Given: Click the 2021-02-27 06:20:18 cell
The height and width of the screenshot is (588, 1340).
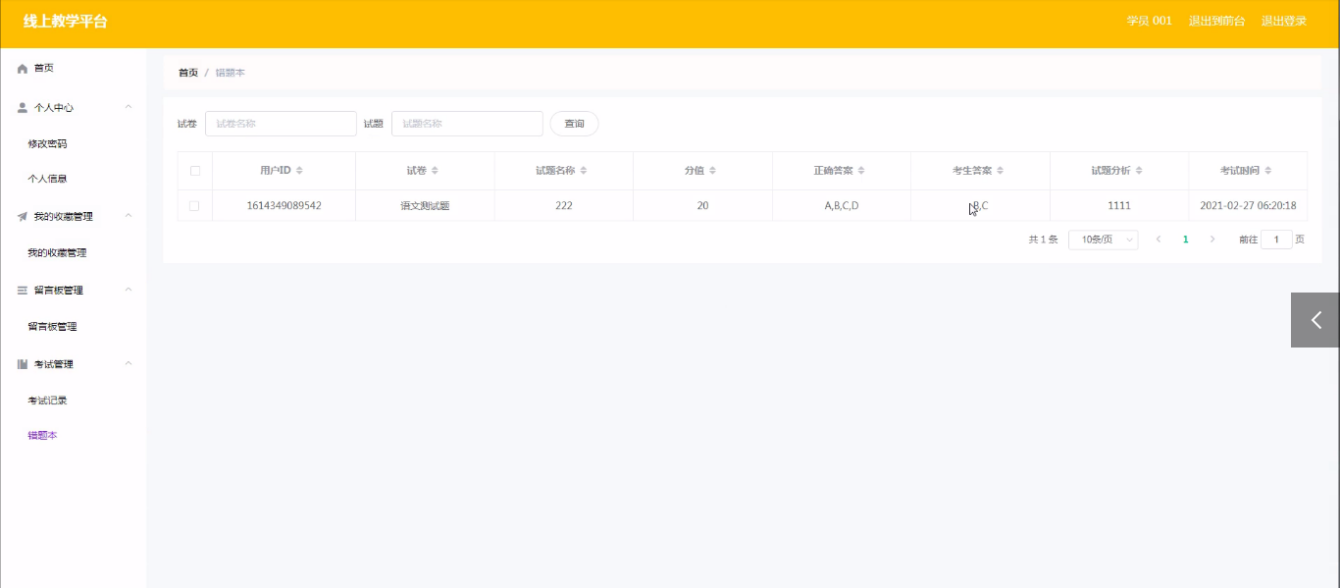Looking at the screenshot, I should pos(1248,206).
